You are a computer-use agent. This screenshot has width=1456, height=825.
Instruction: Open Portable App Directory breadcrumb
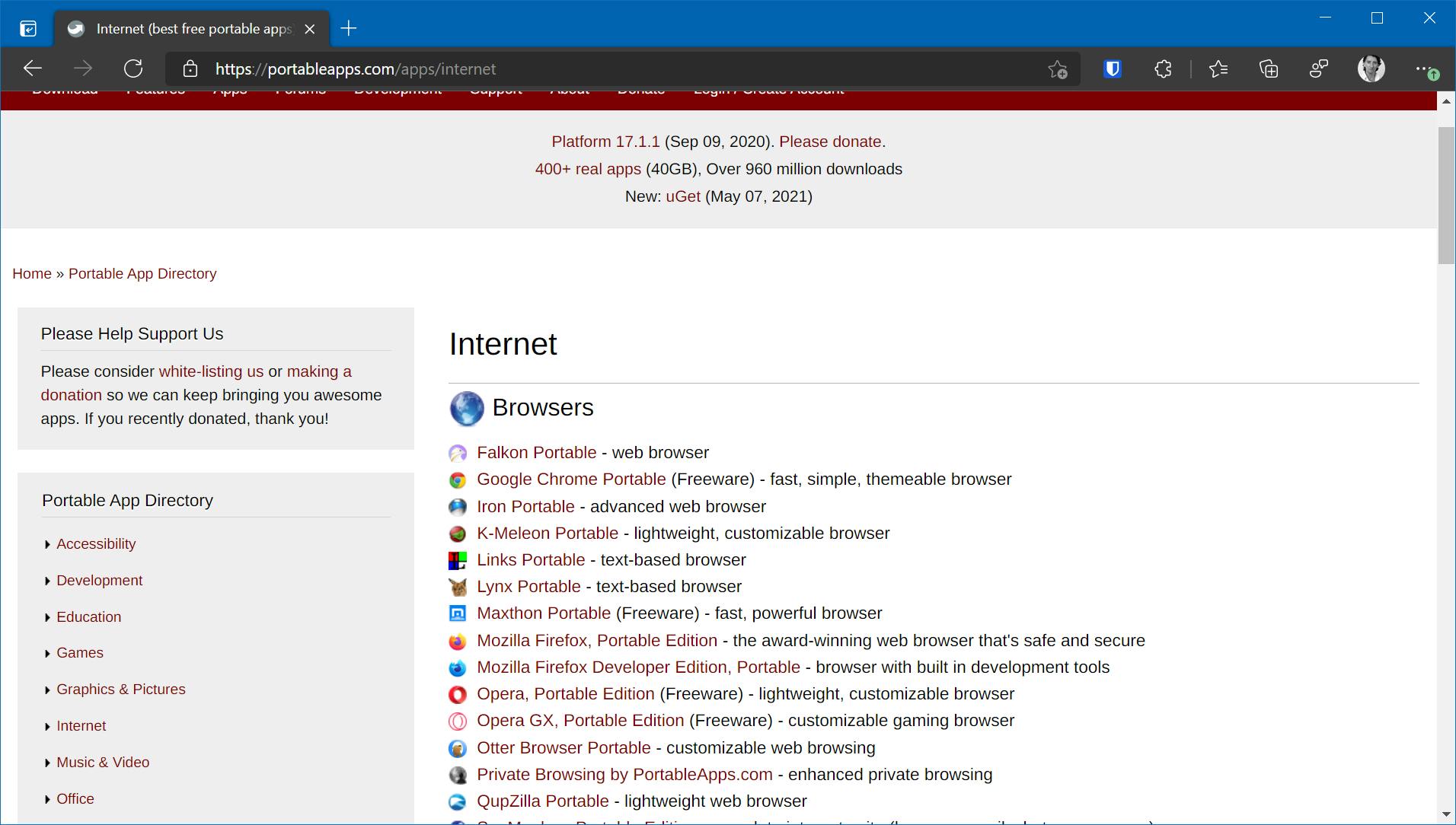tap(142, 274)
